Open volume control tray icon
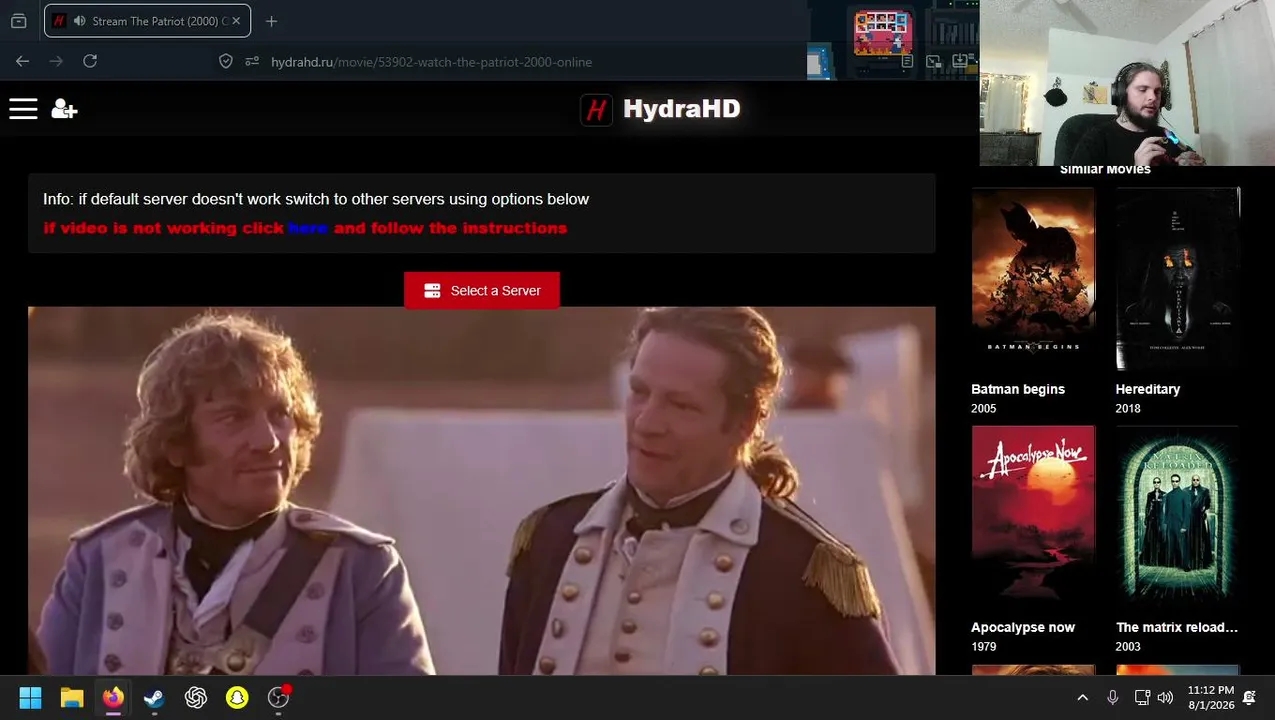 (1165, 698)
